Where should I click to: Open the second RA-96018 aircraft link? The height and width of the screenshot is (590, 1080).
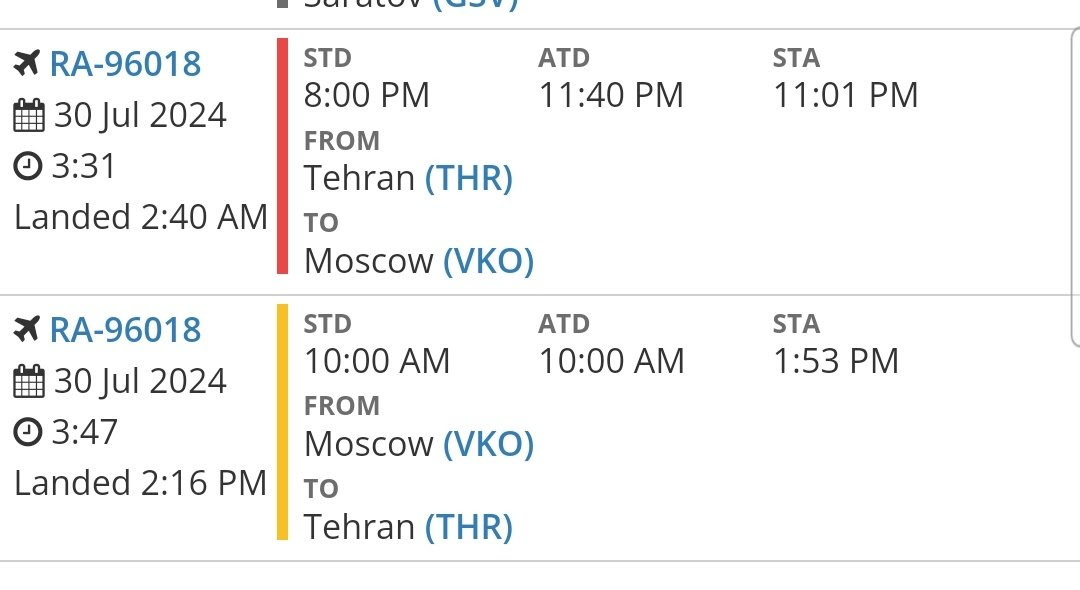click(125, 330)
